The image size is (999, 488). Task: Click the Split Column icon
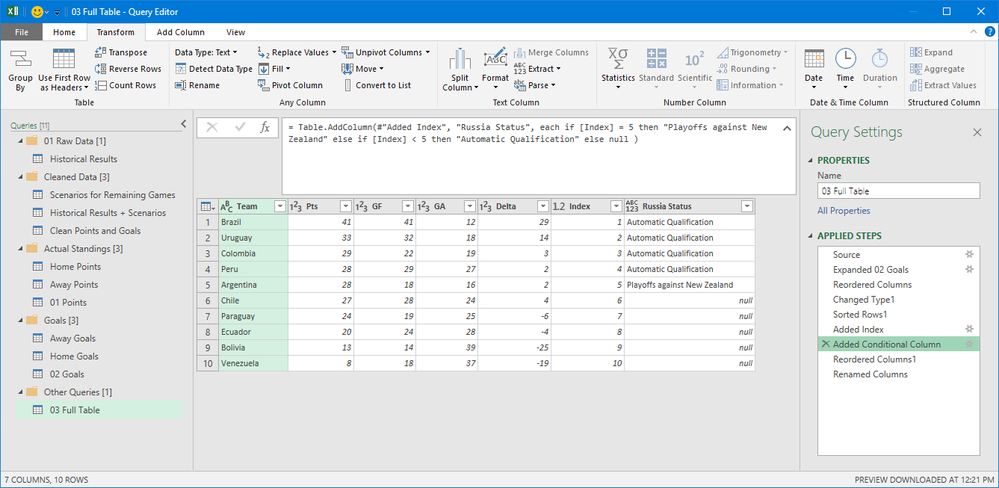click(x=460, y=61)
